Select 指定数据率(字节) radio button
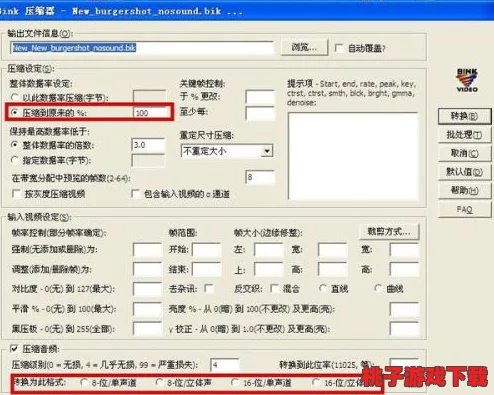 click(15, 160)
